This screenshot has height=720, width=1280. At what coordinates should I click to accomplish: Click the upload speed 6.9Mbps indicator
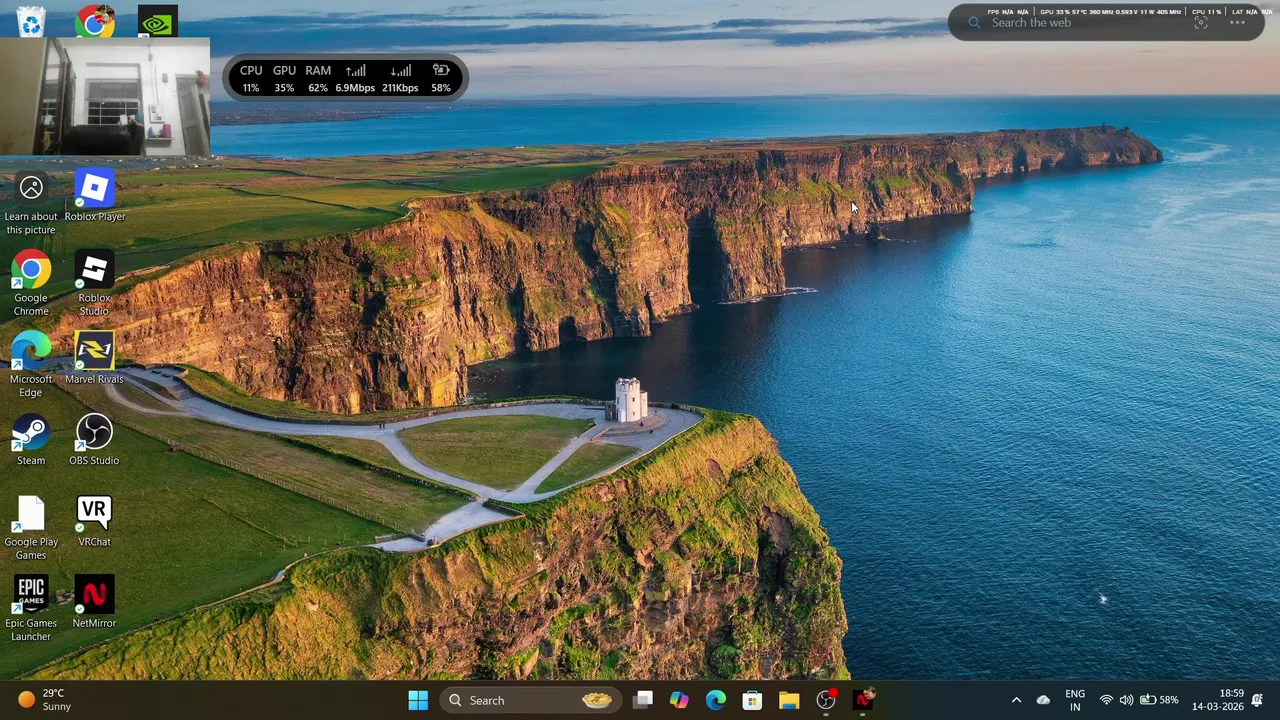coord(355,79)
